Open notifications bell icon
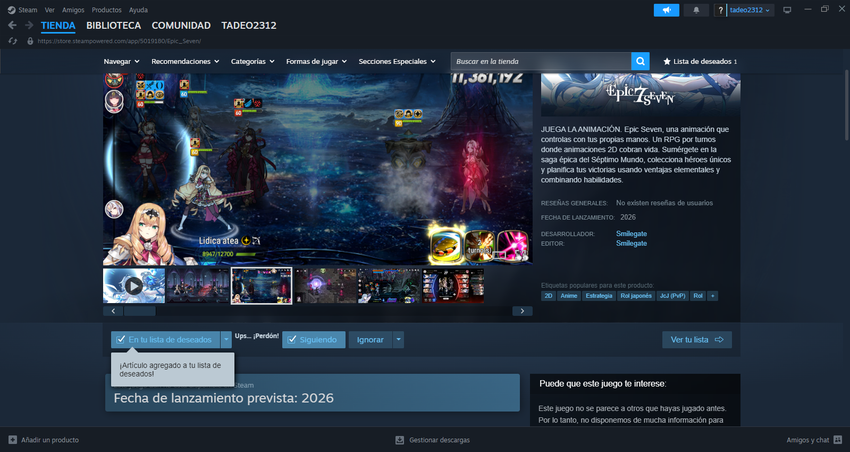 [696, 10]
